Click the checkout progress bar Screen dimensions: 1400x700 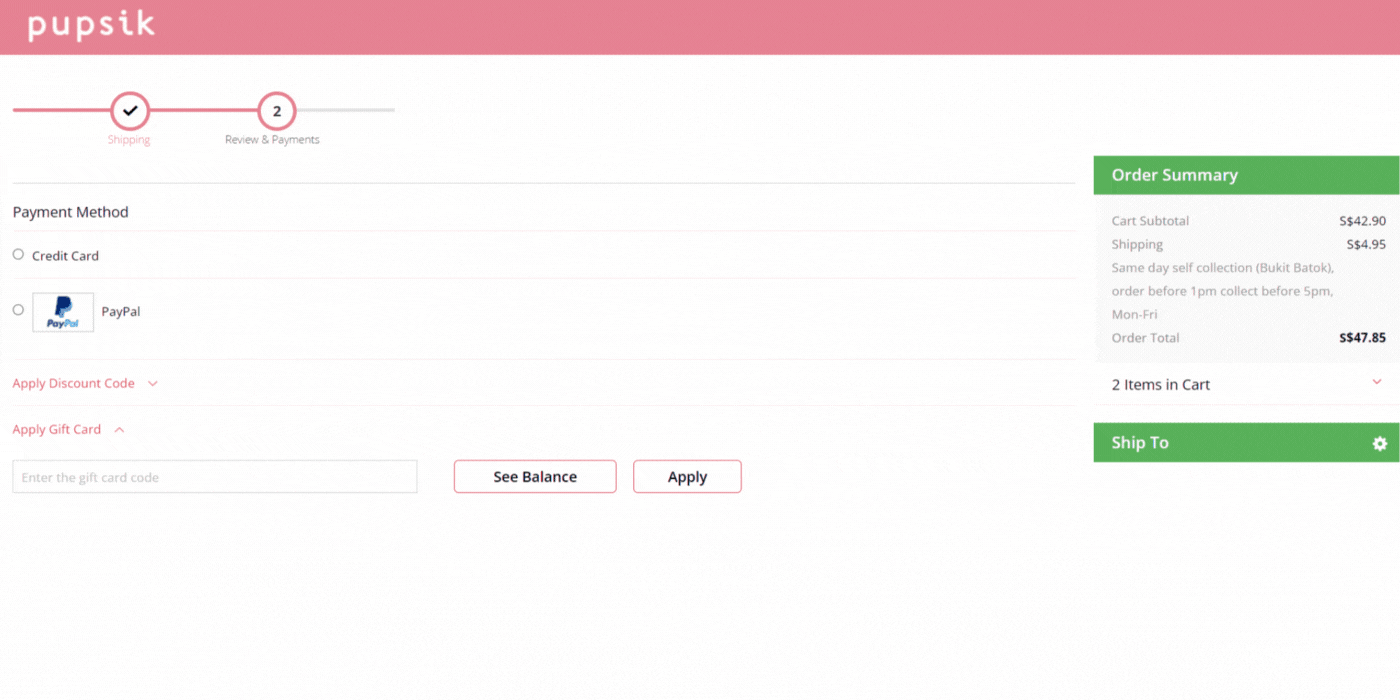tap(200, 111)
